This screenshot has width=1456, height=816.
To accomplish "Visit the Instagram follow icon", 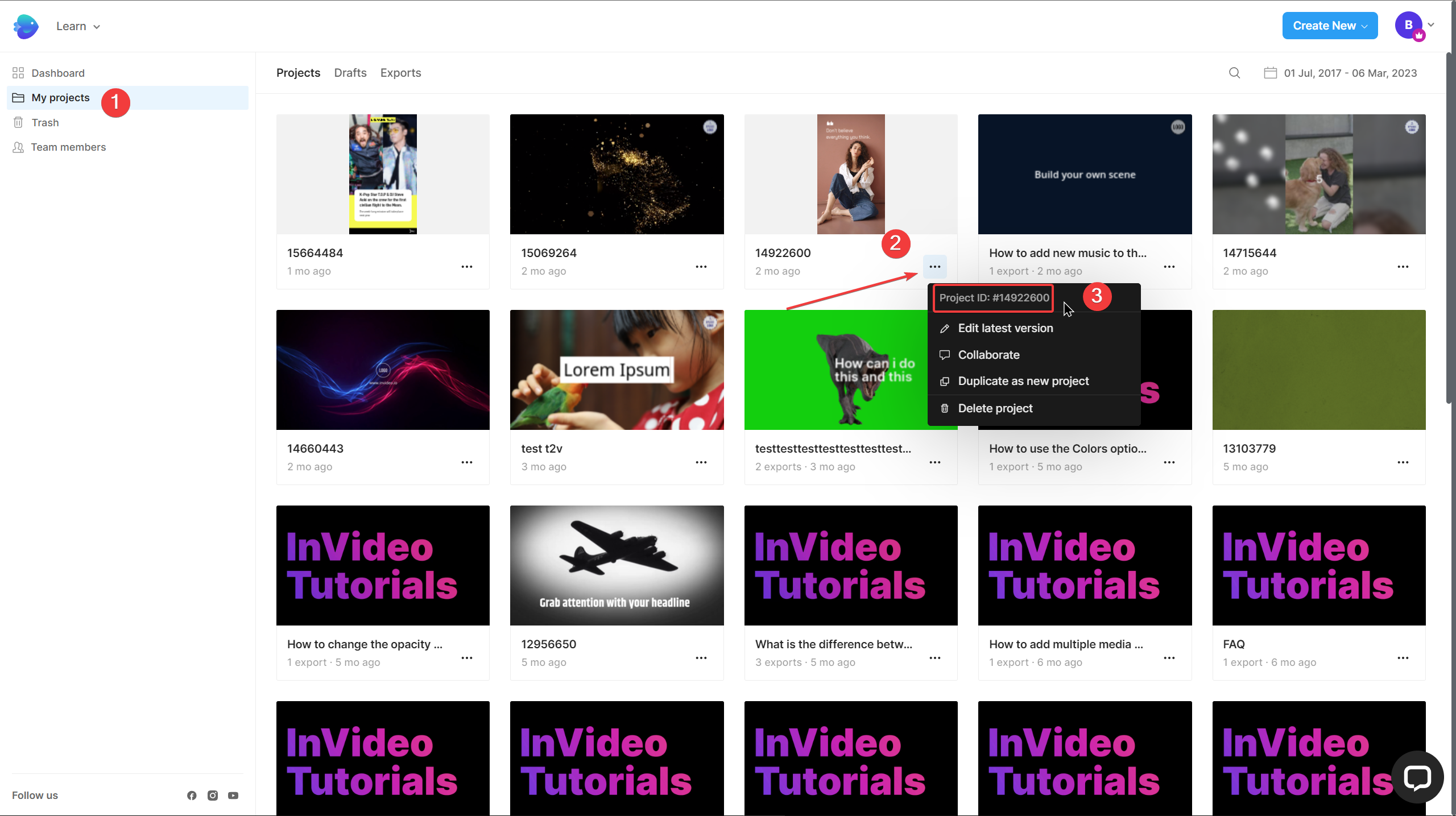I will point(213,796).
